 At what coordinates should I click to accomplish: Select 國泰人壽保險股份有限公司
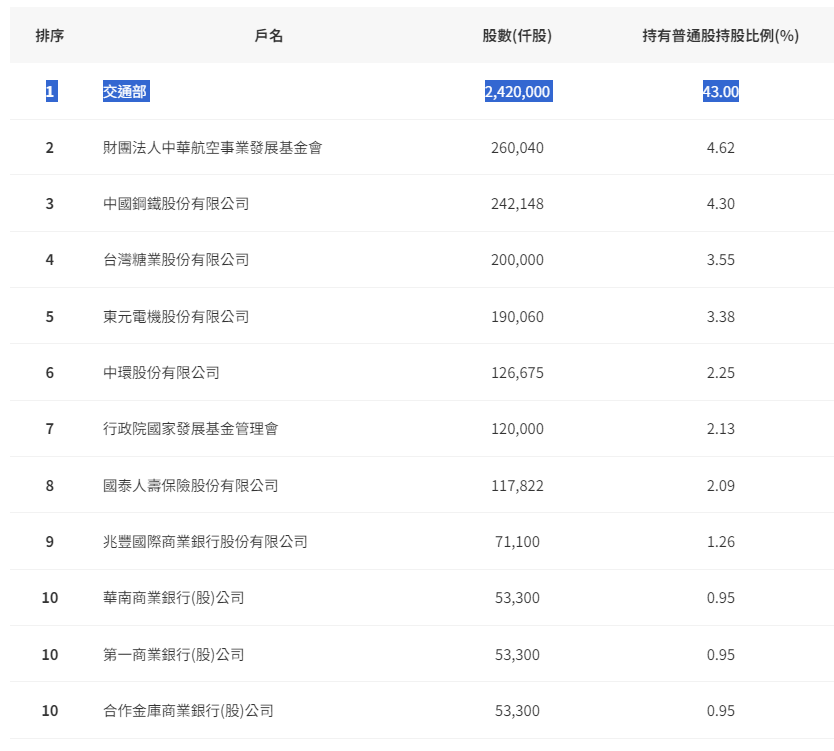[190, 486]
